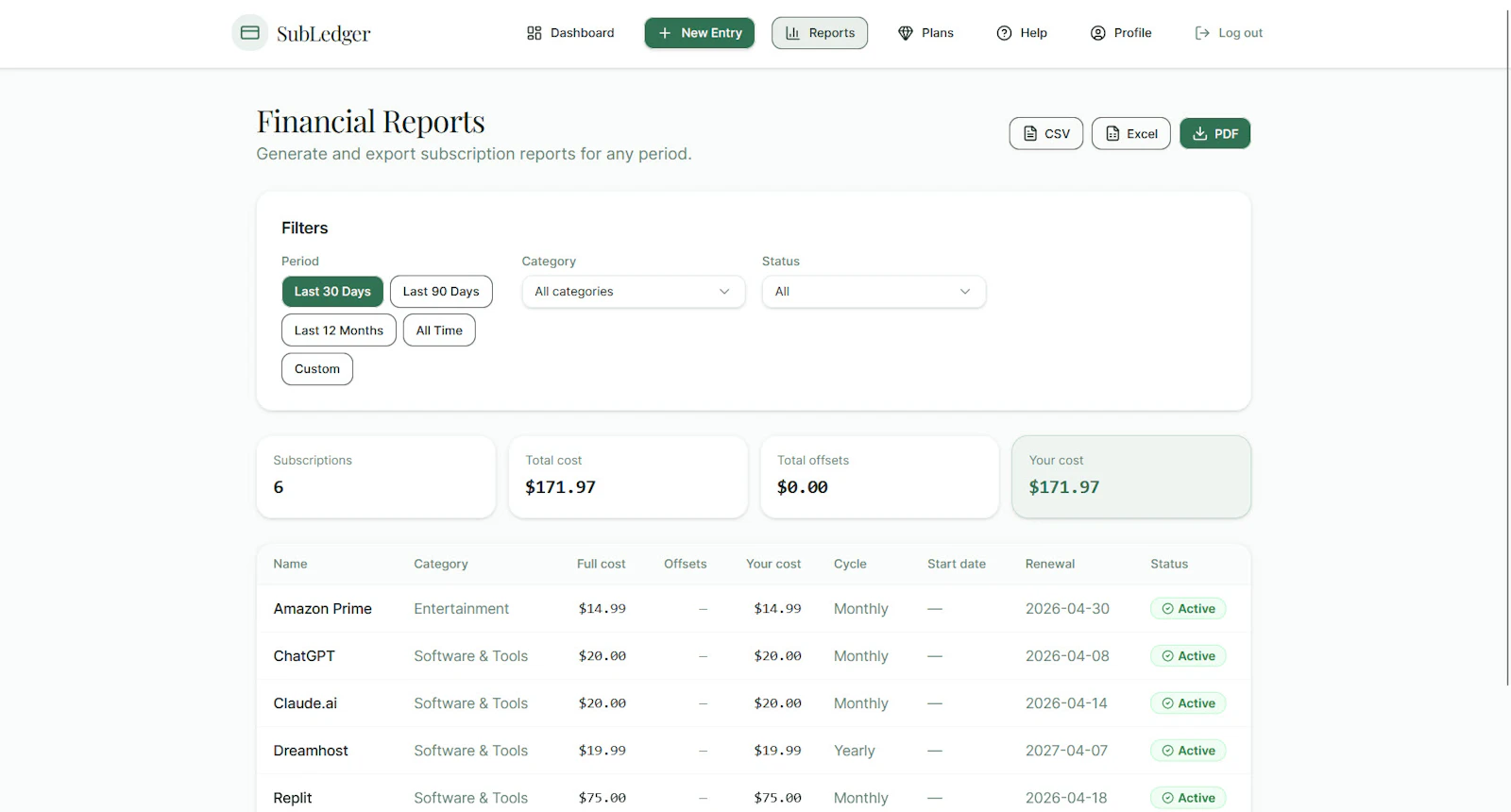Expand the Status filter dropdown
The image size is (1511, 812).
coord(874,292)
